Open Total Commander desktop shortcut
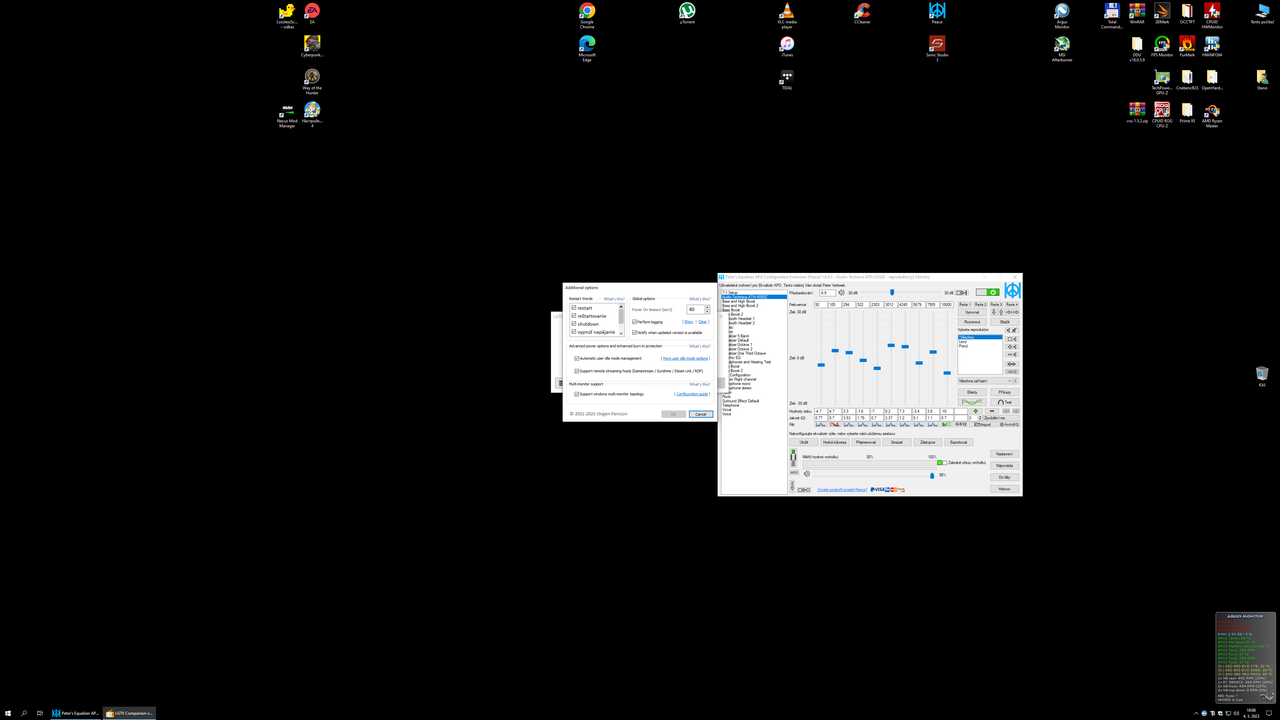The width and height of the screenshot is (1280, 720). [1112, 14]
